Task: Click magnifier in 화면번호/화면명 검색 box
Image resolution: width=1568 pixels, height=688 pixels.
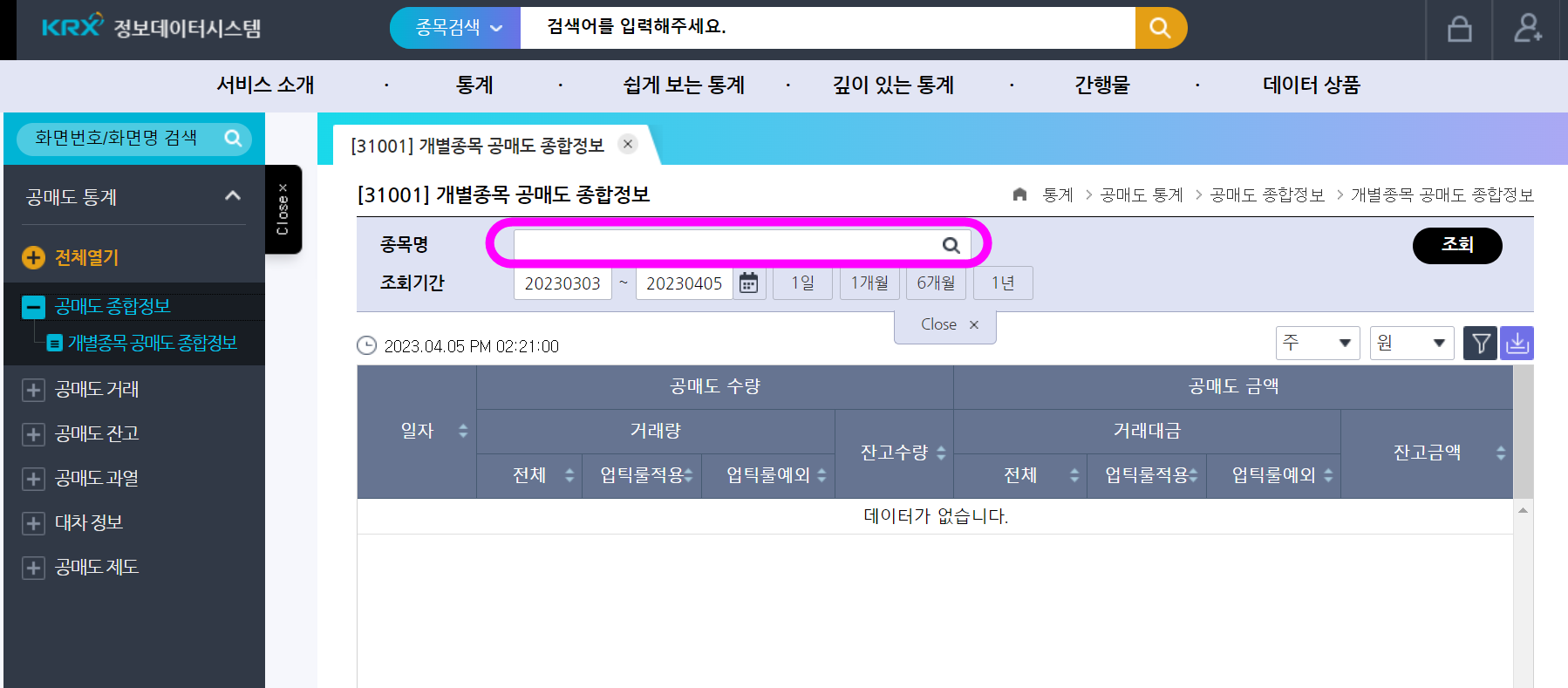Action: point(233,138)
